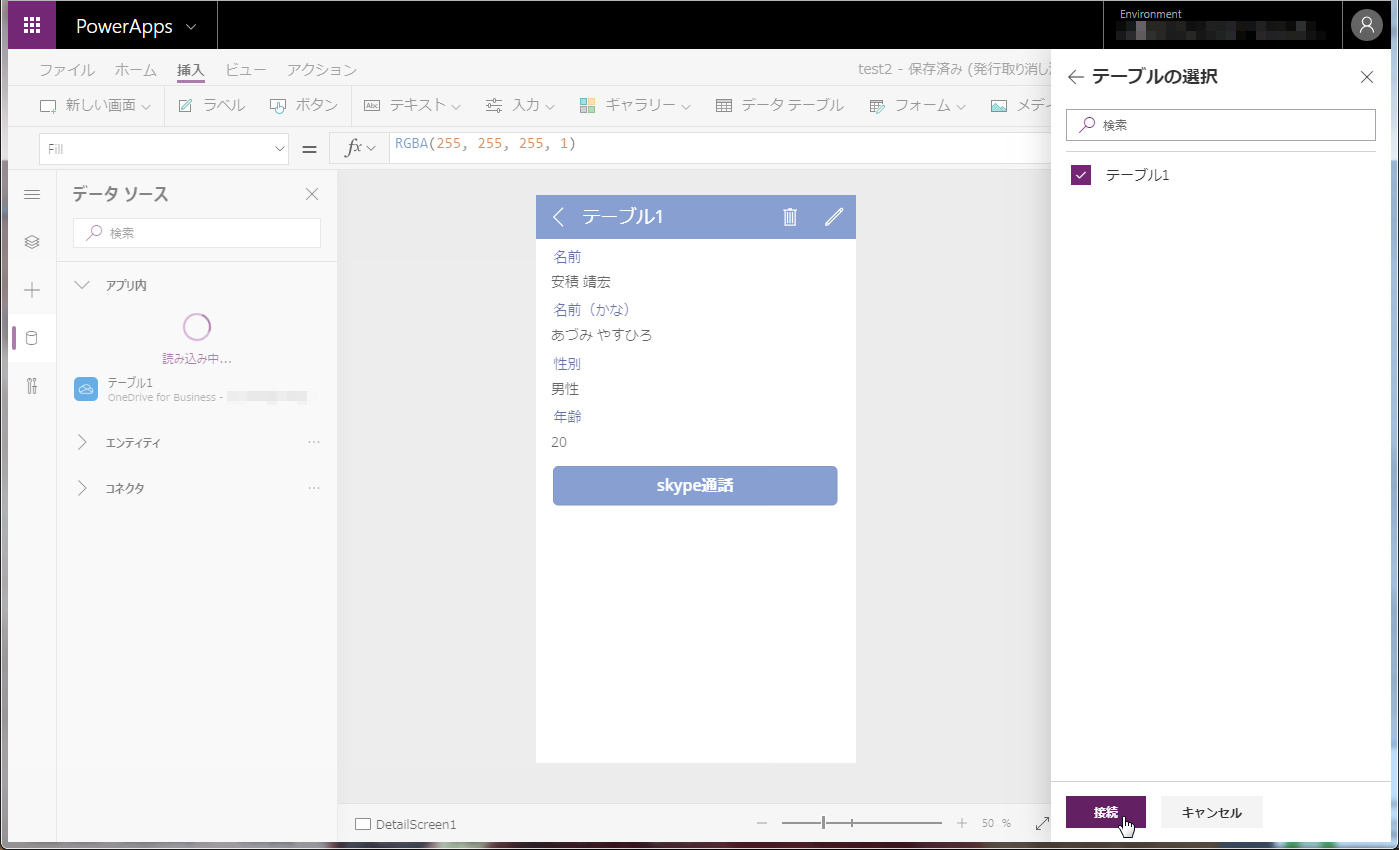Click the 接続 connect button
This screenshot has height=850, width=1399.
(1106, 812)
